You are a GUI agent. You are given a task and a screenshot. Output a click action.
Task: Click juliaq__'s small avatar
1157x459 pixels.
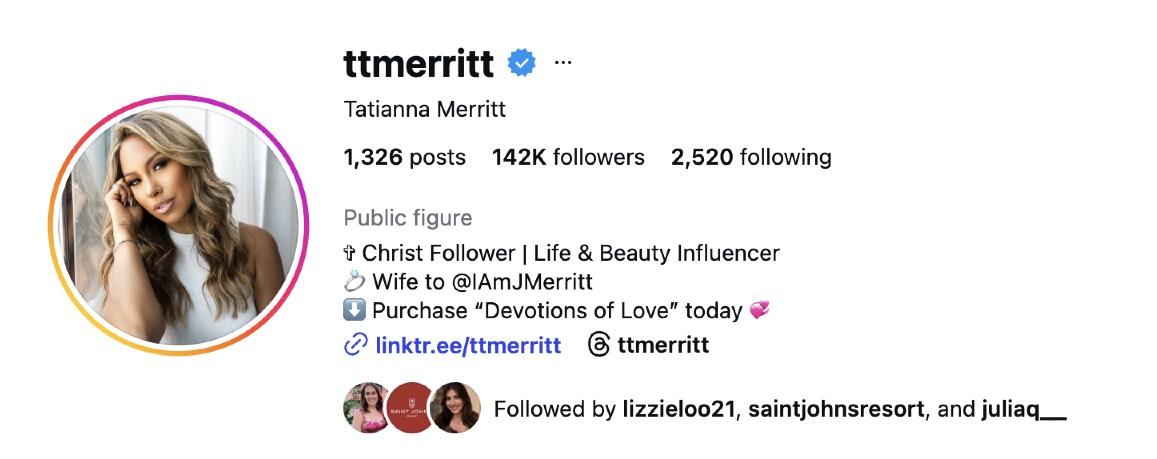(454, 408)
